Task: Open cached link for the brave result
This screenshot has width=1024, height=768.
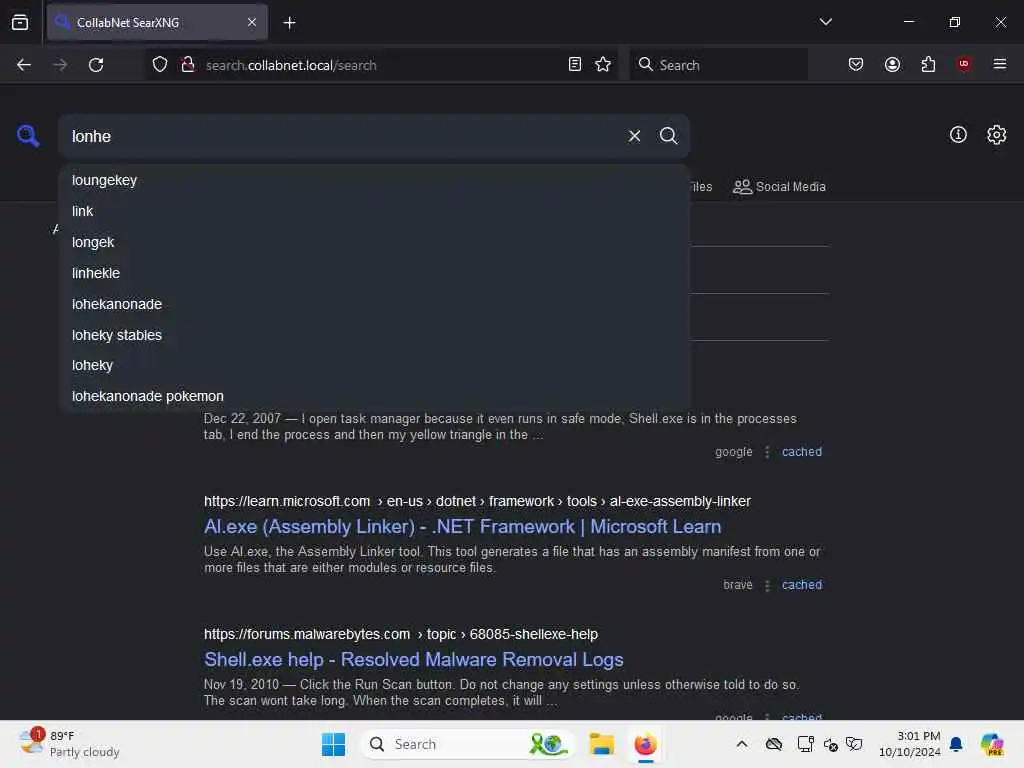Action: coord(801,585)
